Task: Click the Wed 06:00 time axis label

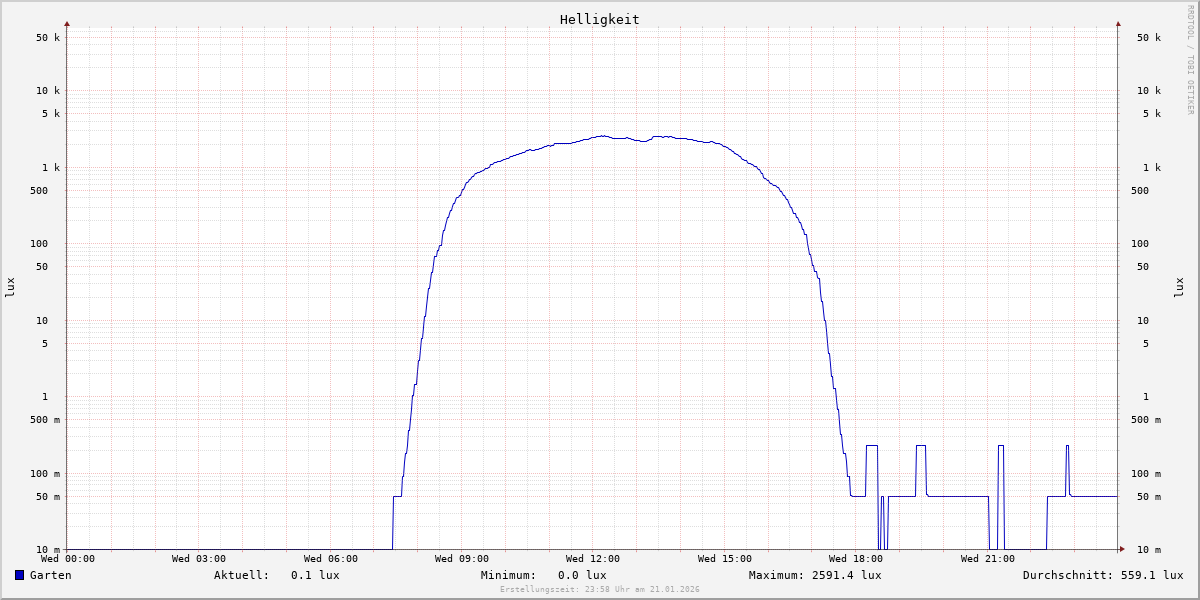Action: (330, 559)
